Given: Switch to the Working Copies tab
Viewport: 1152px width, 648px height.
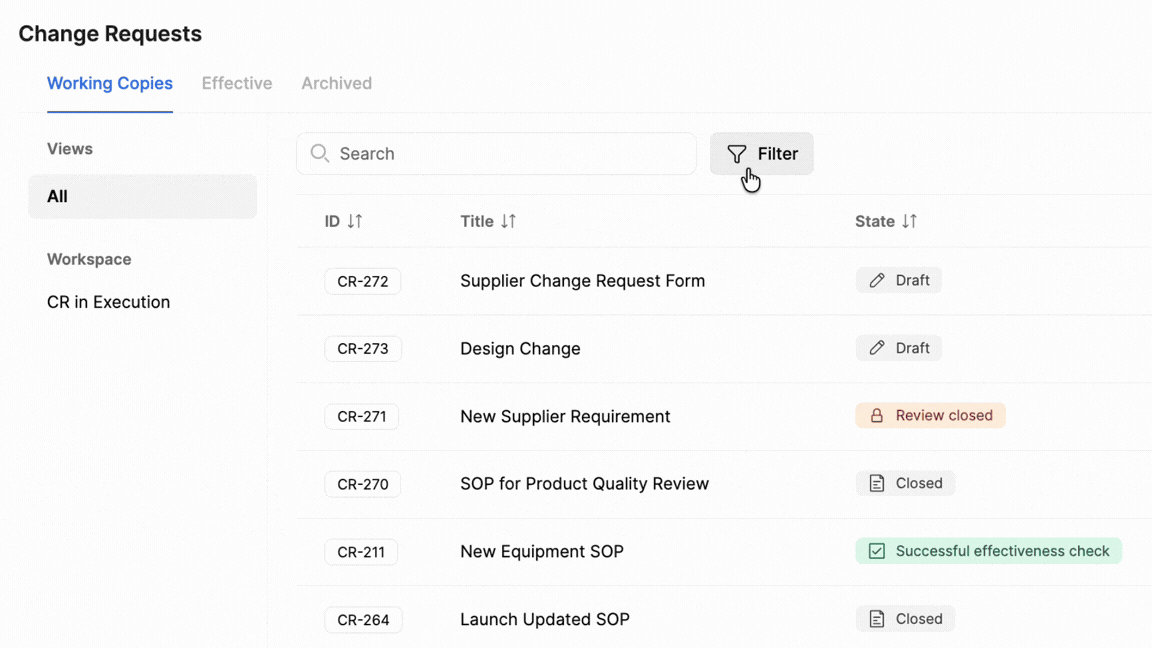Looking at the screenshot, I should 109,83.
